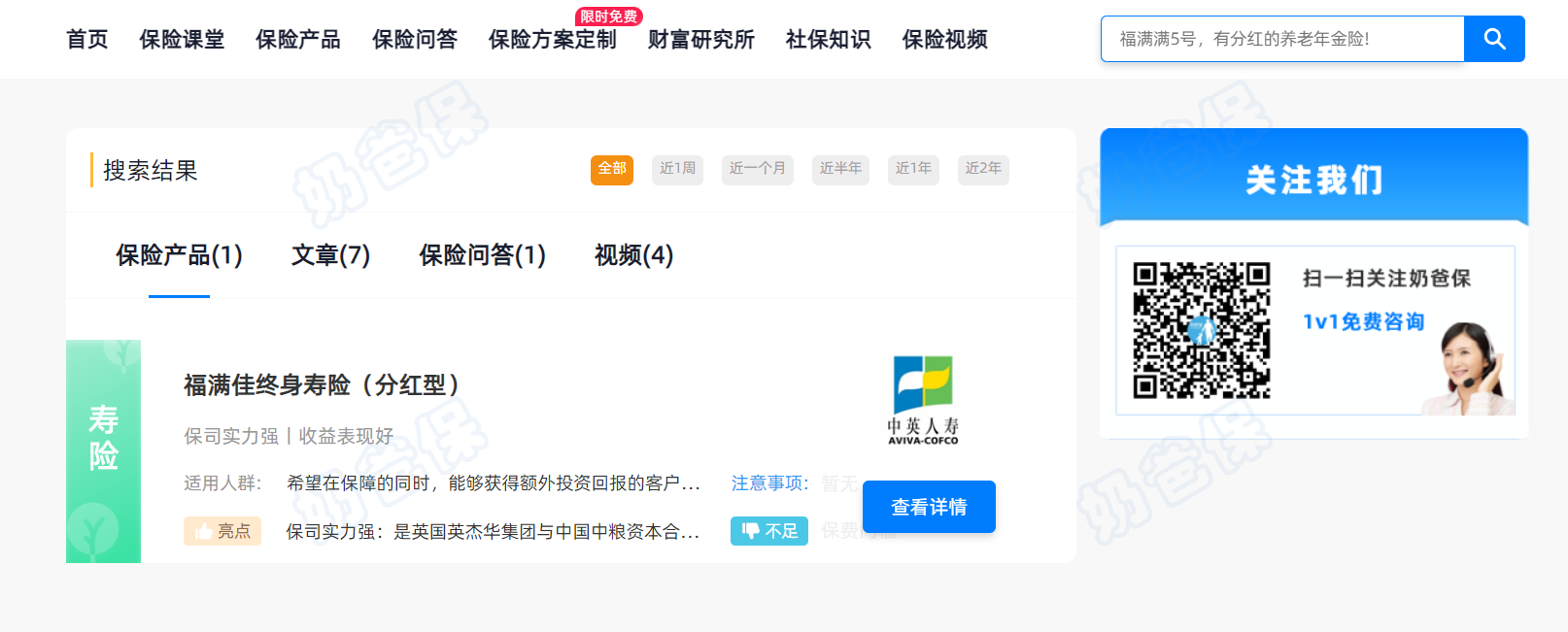Click the customer service agent picture
The width and height of the screenshot is (1568, 632).
coord(1469,368)
